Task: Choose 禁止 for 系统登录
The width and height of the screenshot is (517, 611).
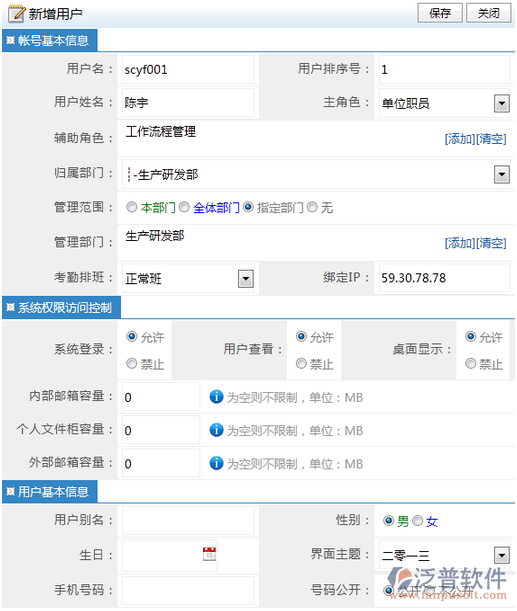Action: point(132,364)
